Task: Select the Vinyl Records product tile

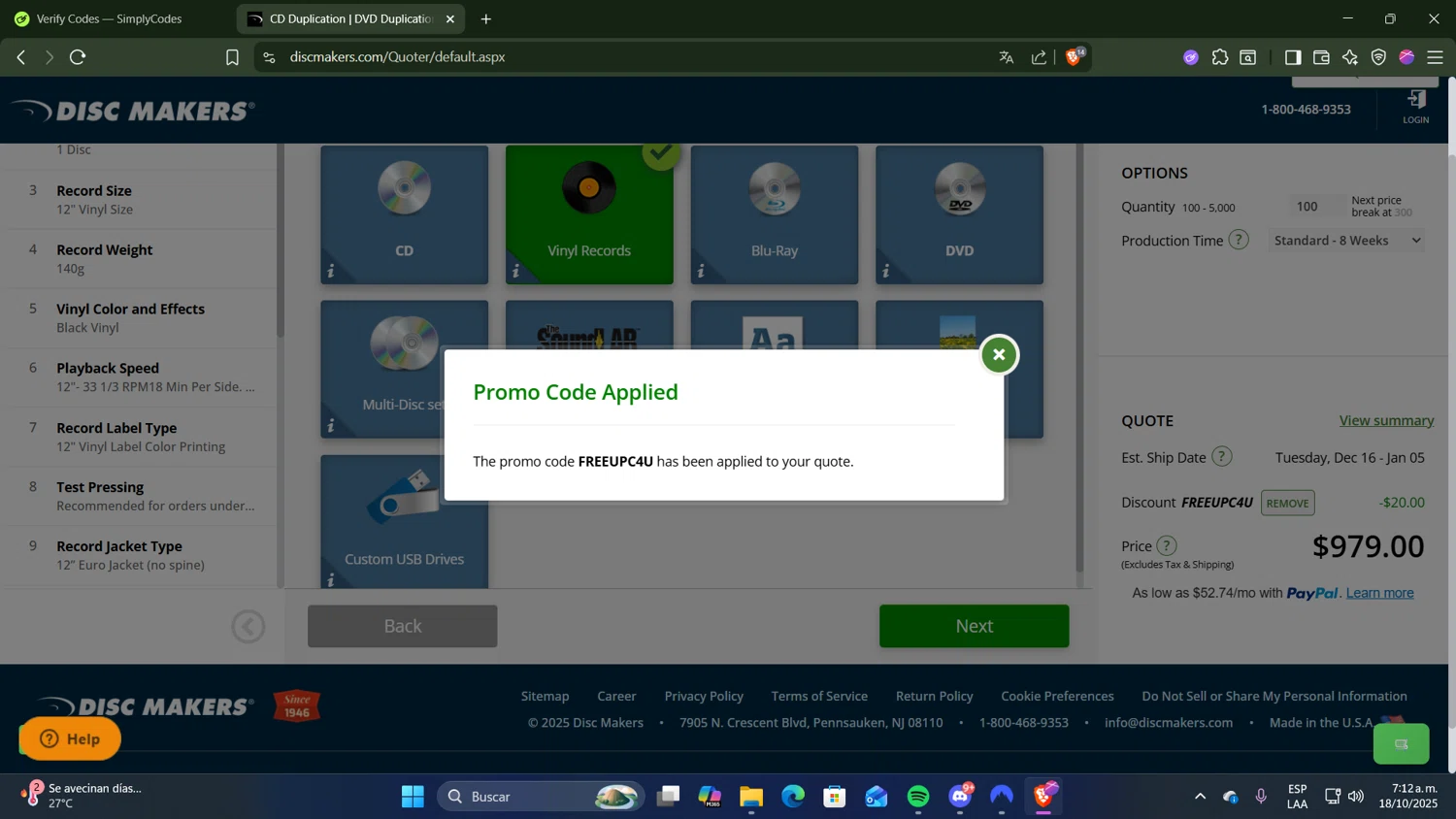Action: [x=589, y=214]
